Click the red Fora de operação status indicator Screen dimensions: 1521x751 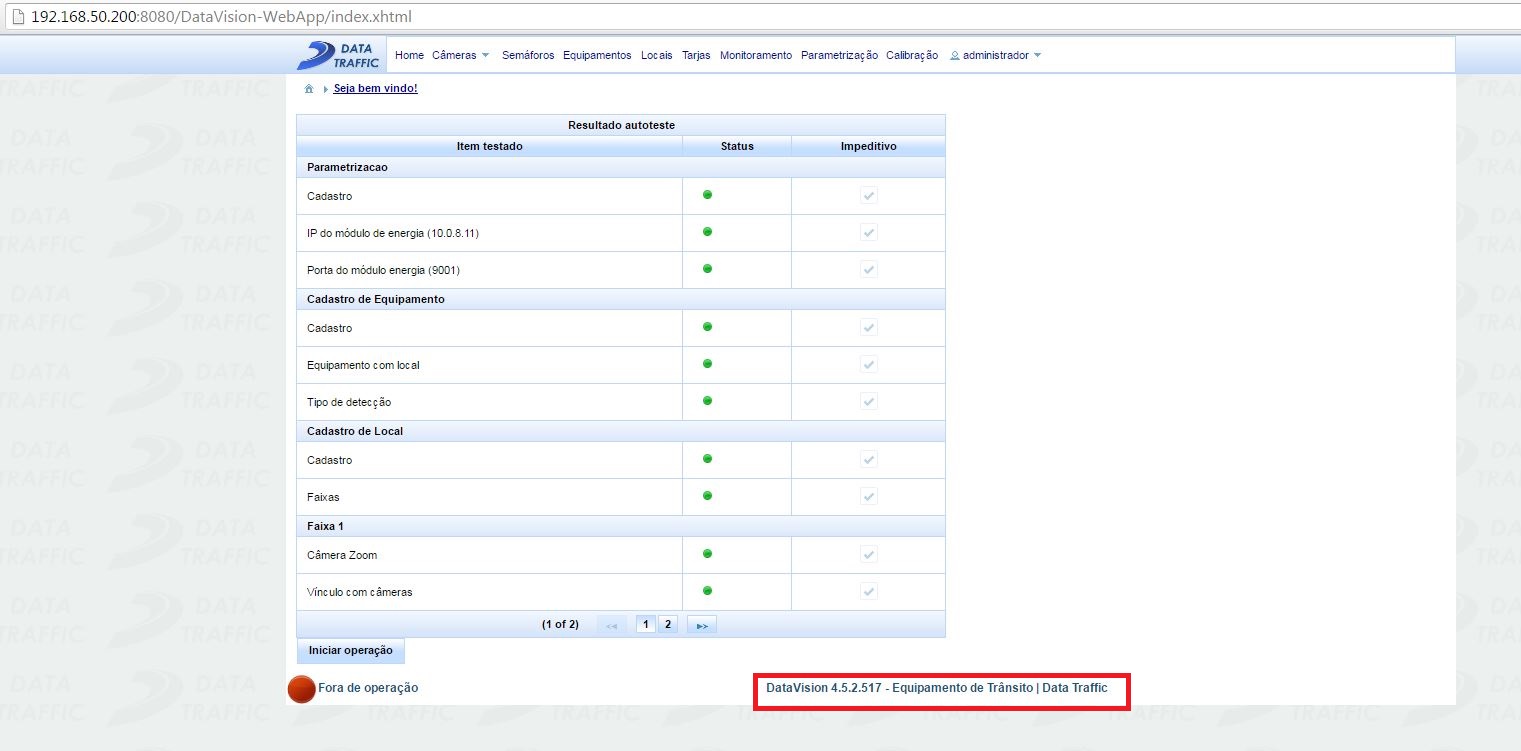click(302, 689)
